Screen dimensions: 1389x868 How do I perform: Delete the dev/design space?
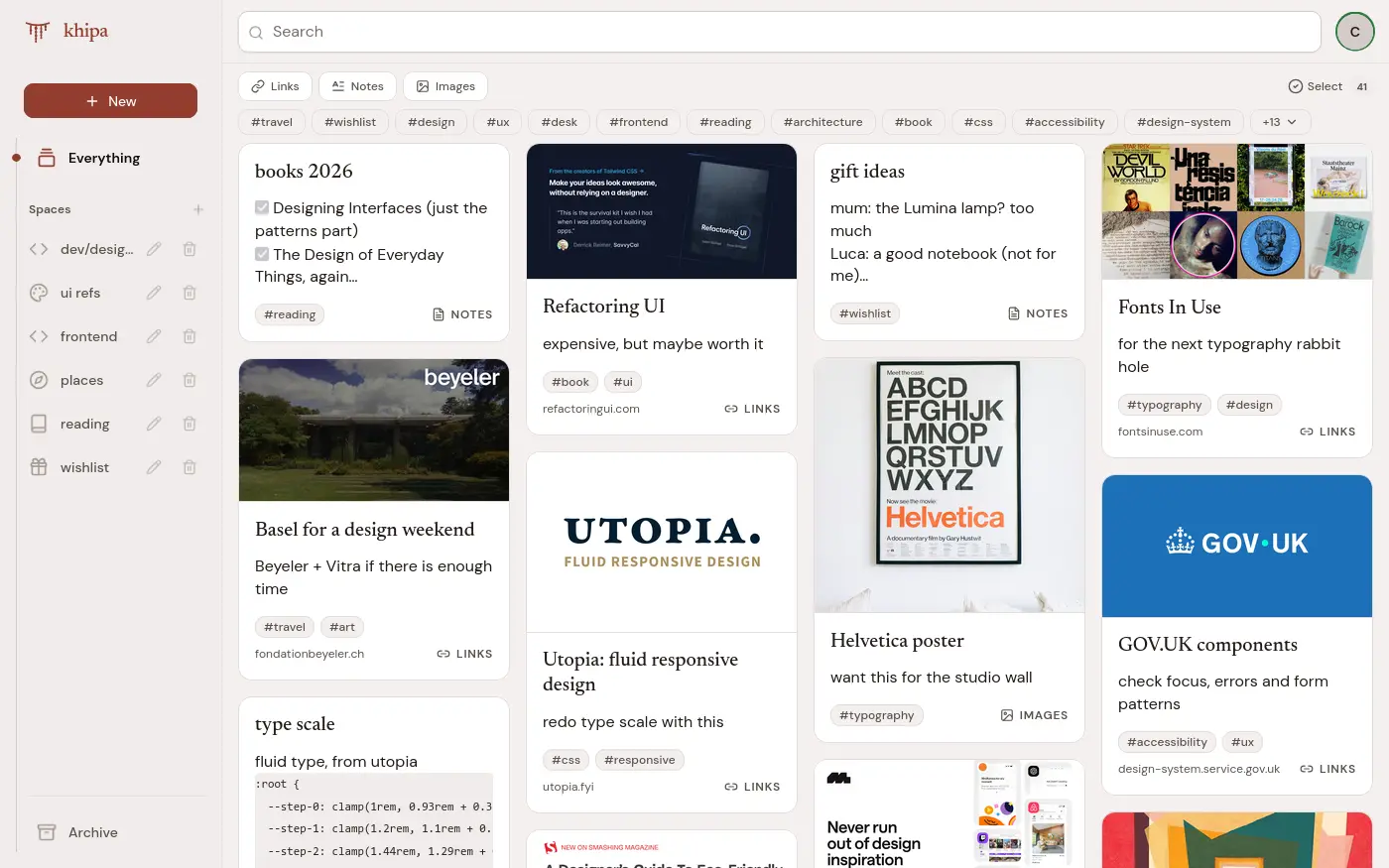click(x=189, y=249)
